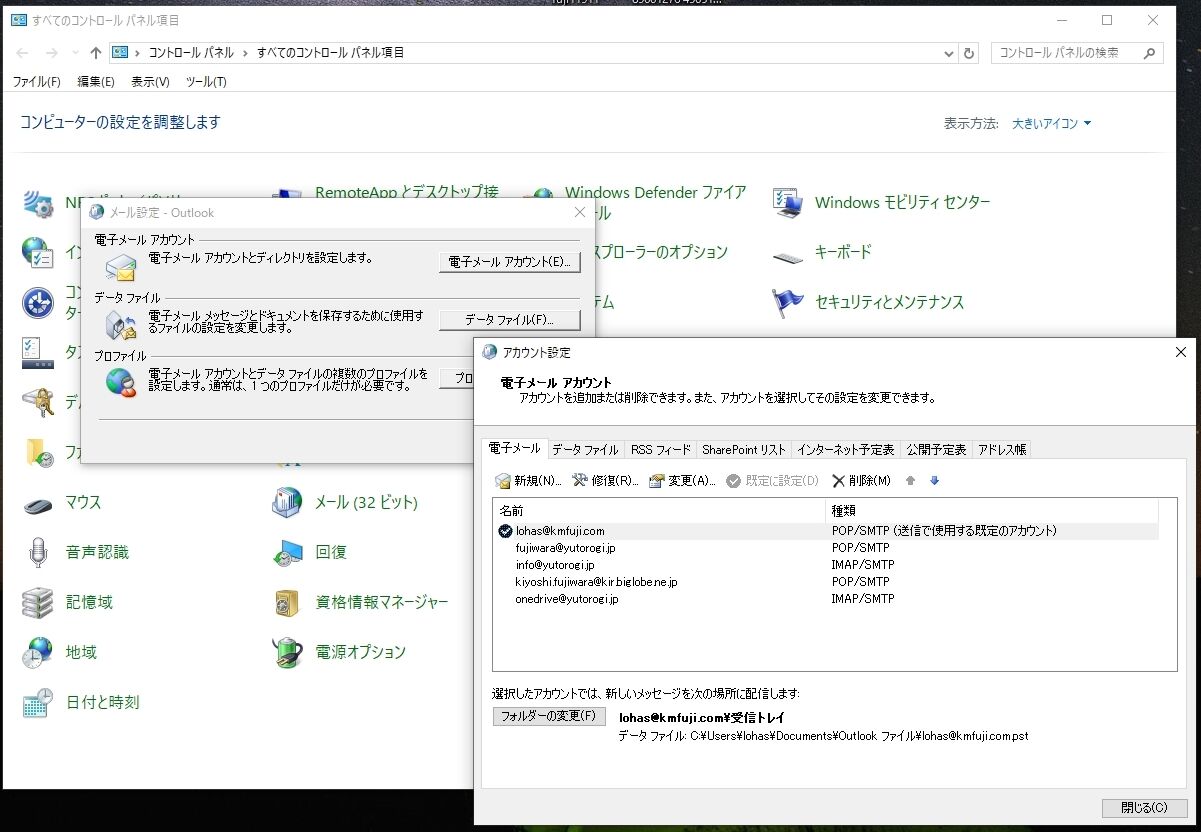The height and width of the screenshot is (832, 1201).
Task: Click 種類 column header in account list
Action: click(992, 511)
